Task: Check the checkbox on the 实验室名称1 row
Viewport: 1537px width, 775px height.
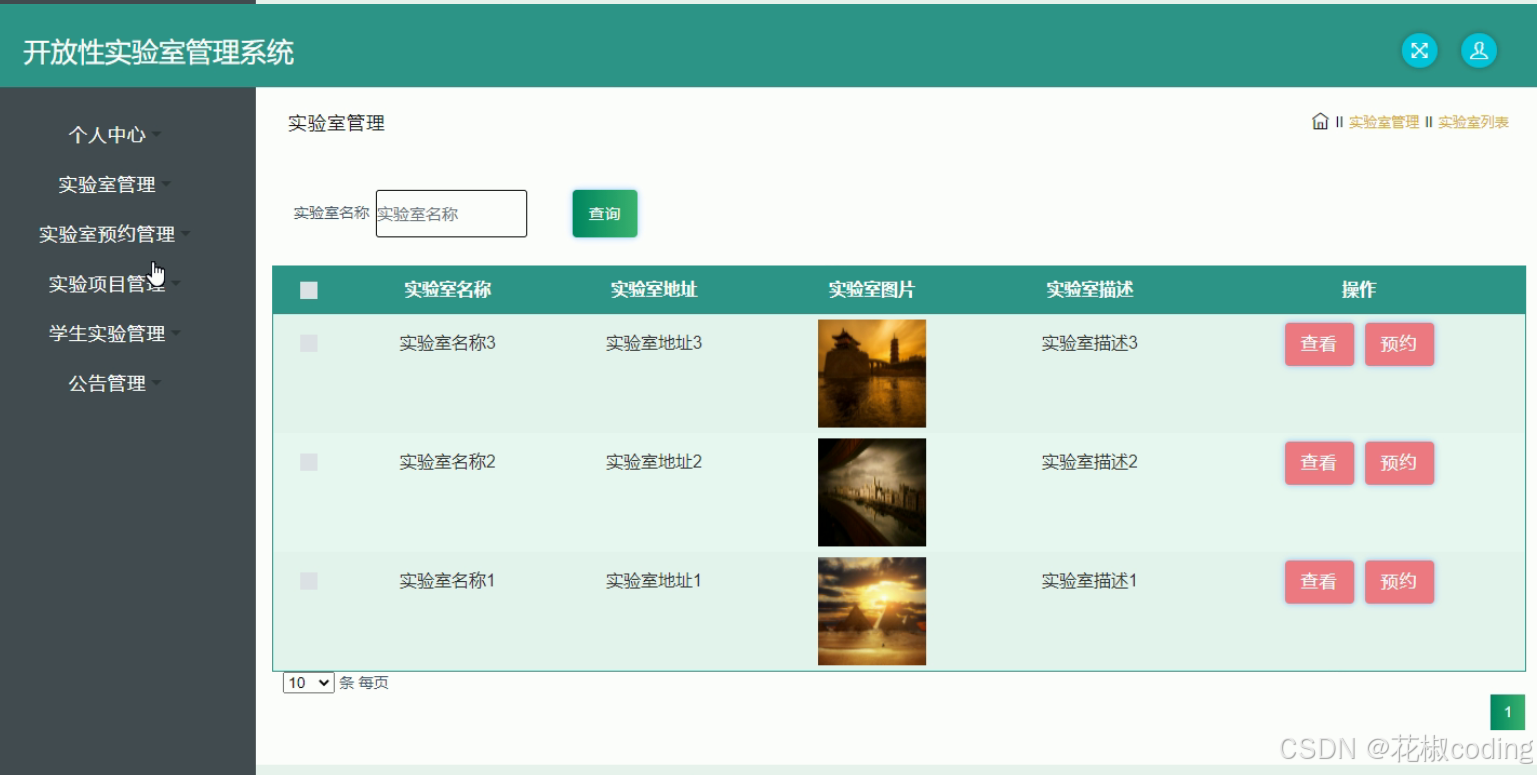Action: (x=308, y=580)
